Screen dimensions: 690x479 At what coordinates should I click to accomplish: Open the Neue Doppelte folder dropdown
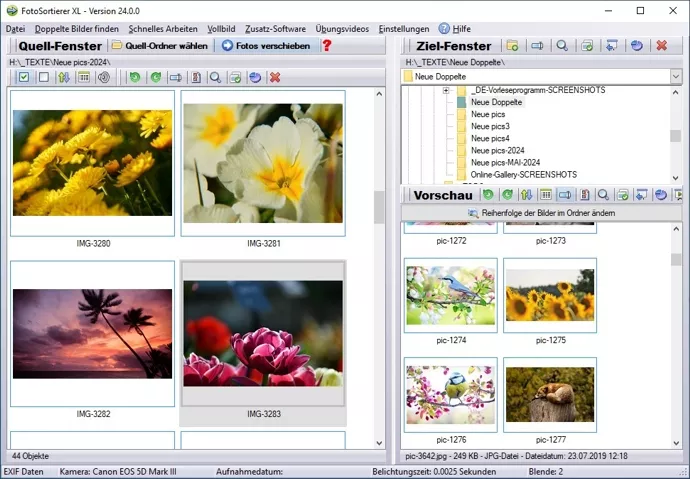pyautogui.click(x=677, y=76)
